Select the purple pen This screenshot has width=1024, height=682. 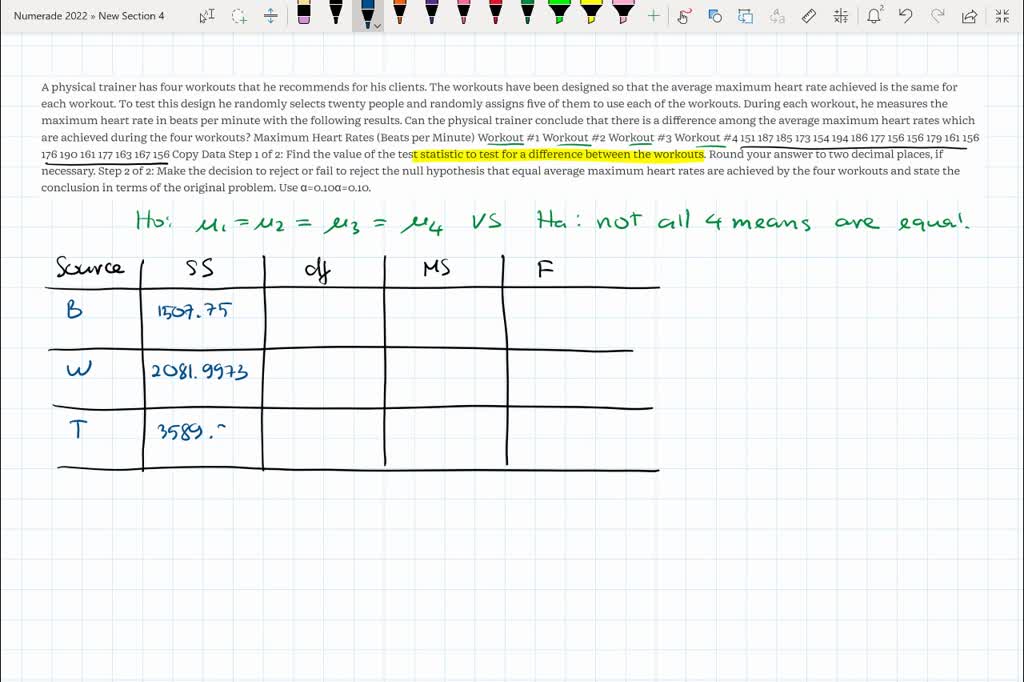click(x=432, y=13)
